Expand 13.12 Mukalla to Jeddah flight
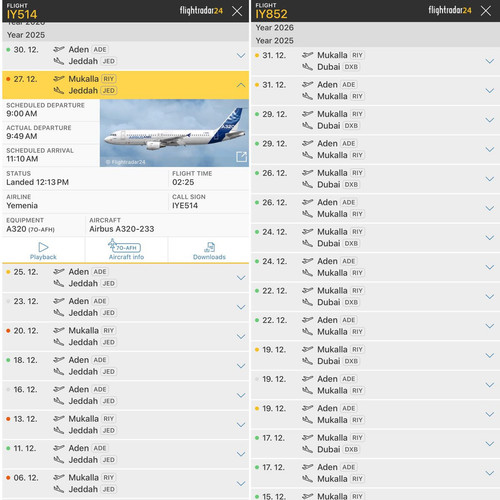This screenshot has width=500, height=500. [241, 425]
